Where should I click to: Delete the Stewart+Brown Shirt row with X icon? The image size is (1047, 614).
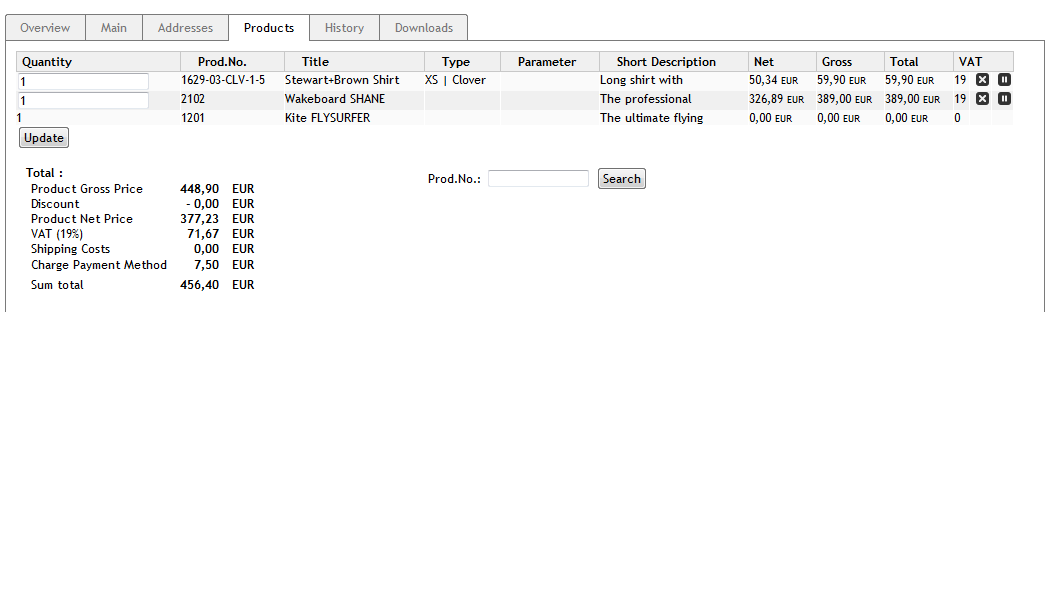[x=982, y=80]
